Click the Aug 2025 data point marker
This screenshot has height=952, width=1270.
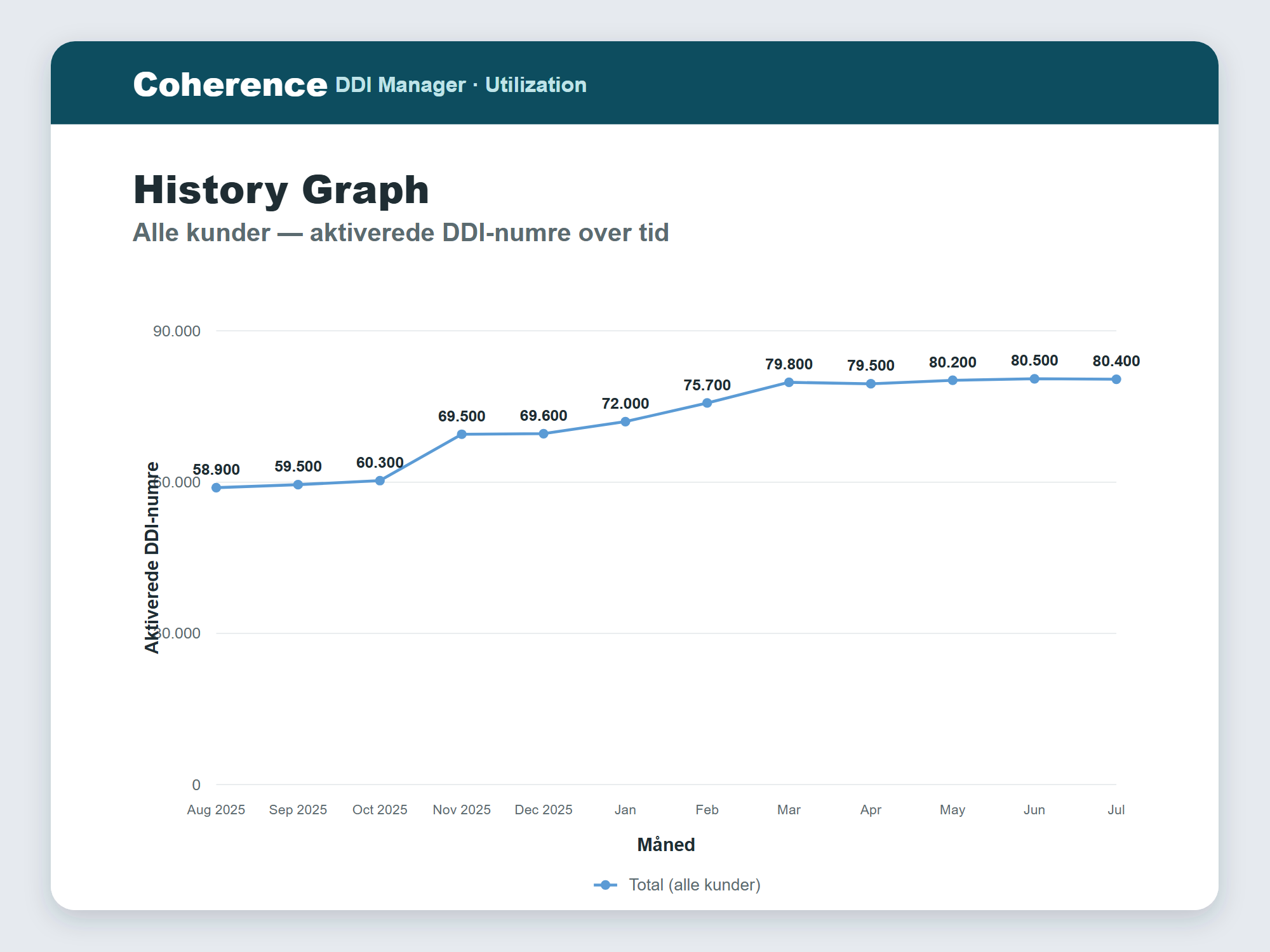(x=216, y=487)
